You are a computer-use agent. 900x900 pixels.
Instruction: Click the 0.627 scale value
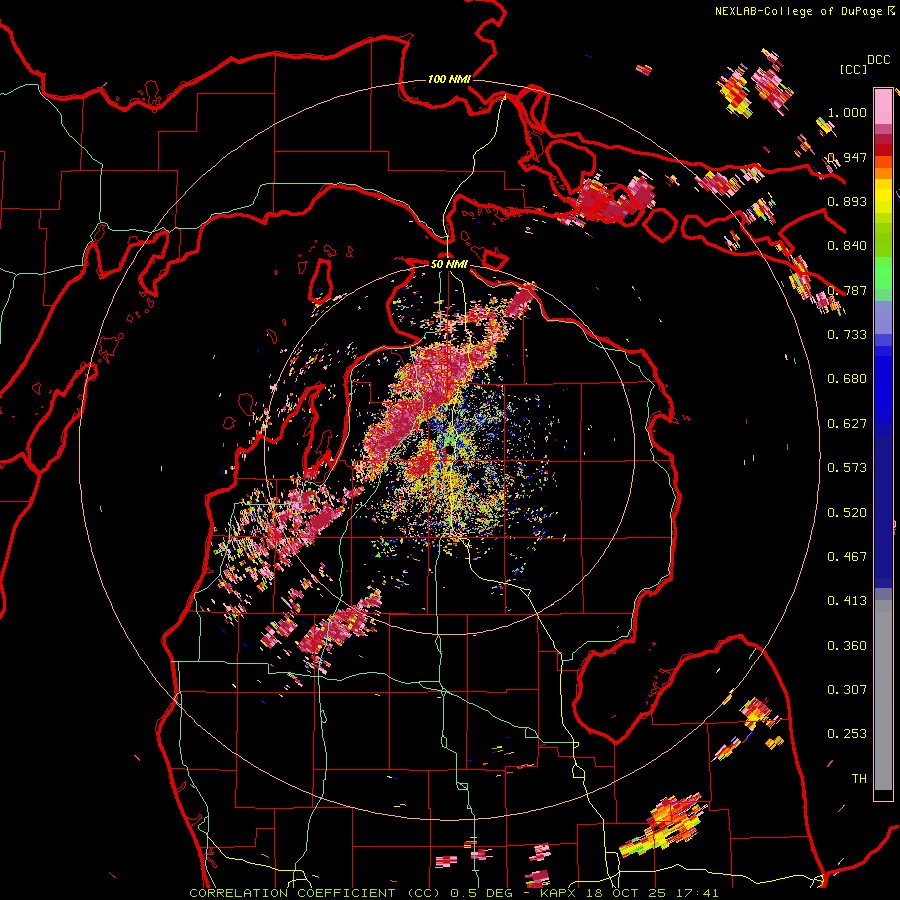[x=847, y=424]
